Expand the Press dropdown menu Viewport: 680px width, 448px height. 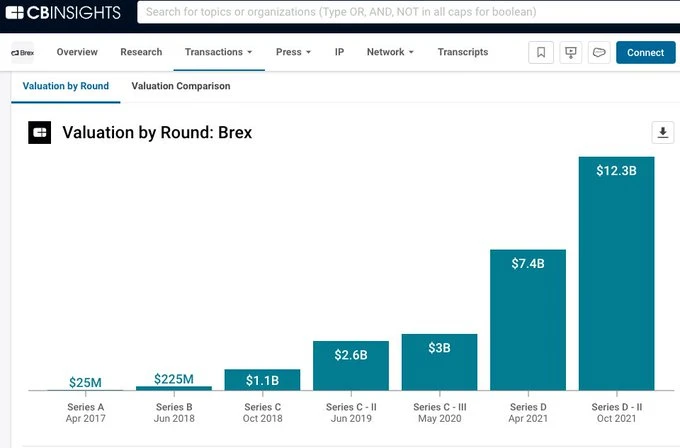[x=294, y=52]
